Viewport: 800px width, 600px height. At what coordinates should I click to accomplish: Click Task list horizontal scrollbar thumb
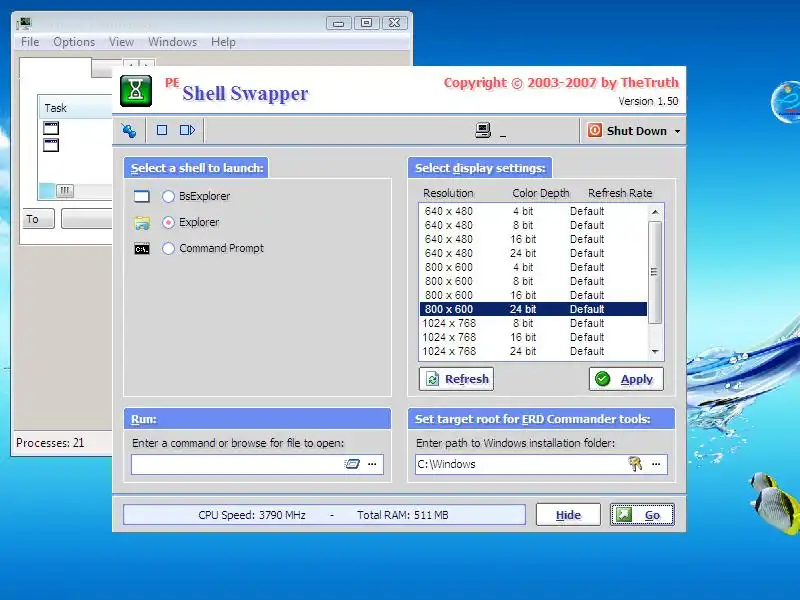pos(64,190)
